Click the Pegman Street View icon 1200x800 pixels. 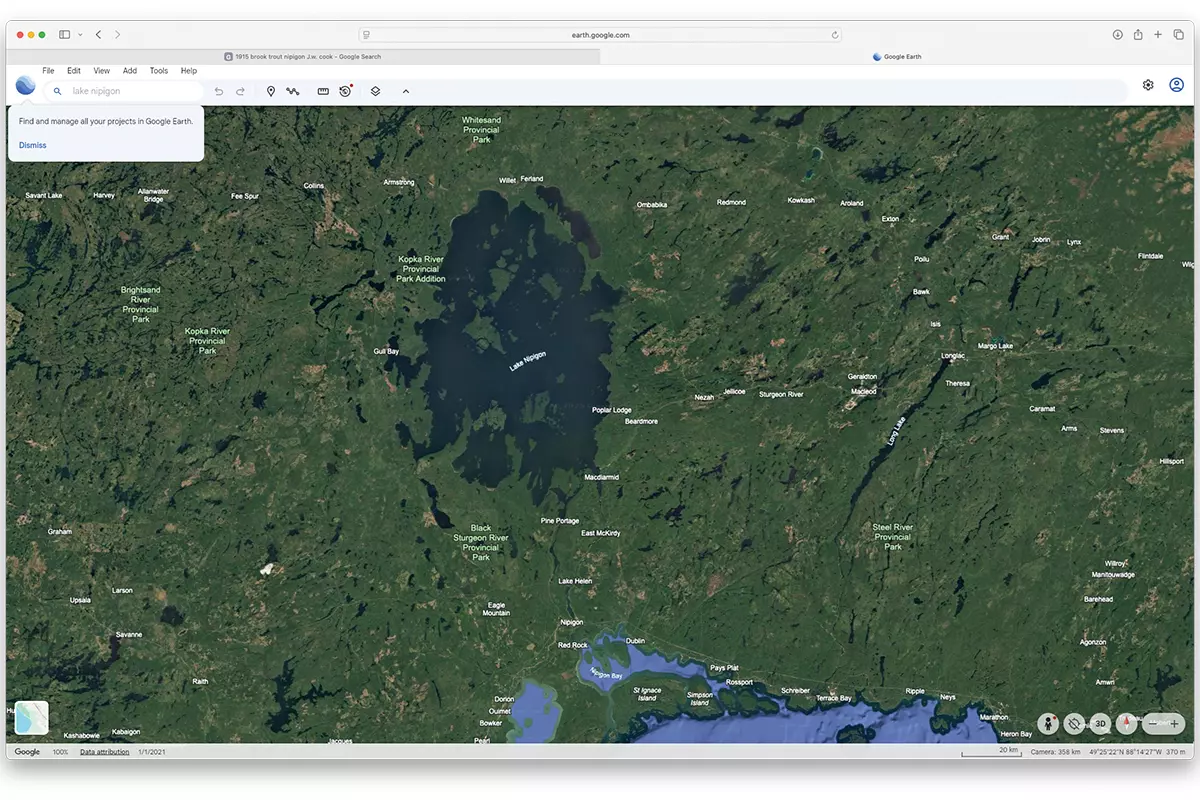1047,723
